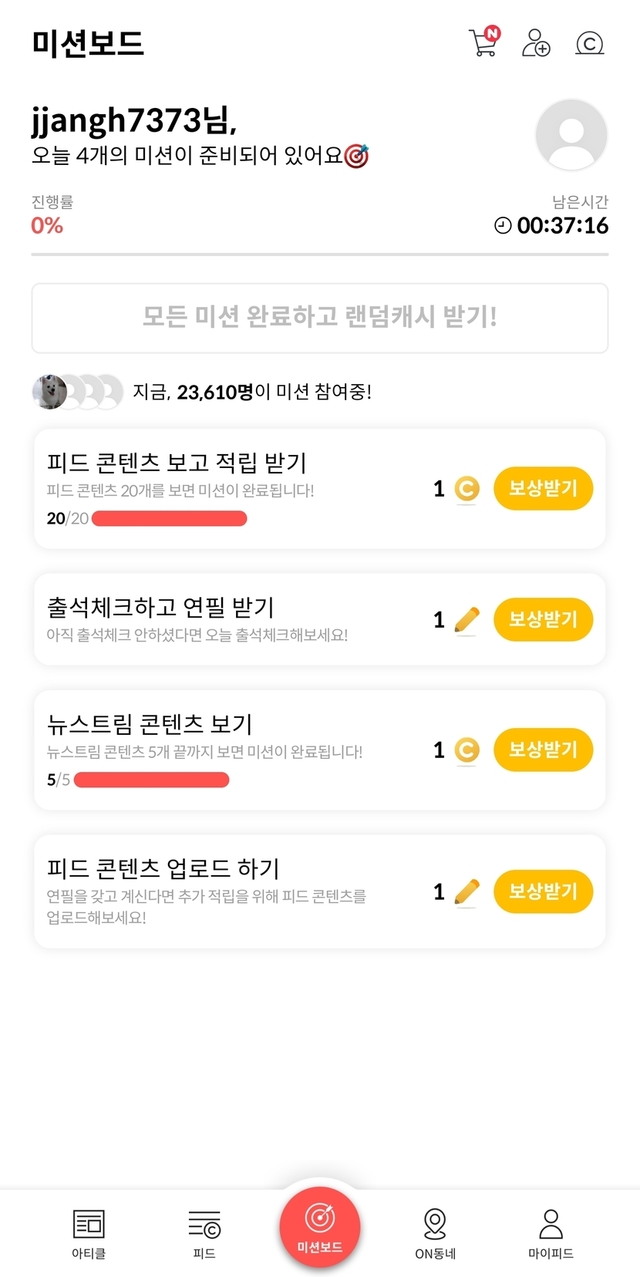
Task: Claim reward for newsstream content mission
Action: 543,750
